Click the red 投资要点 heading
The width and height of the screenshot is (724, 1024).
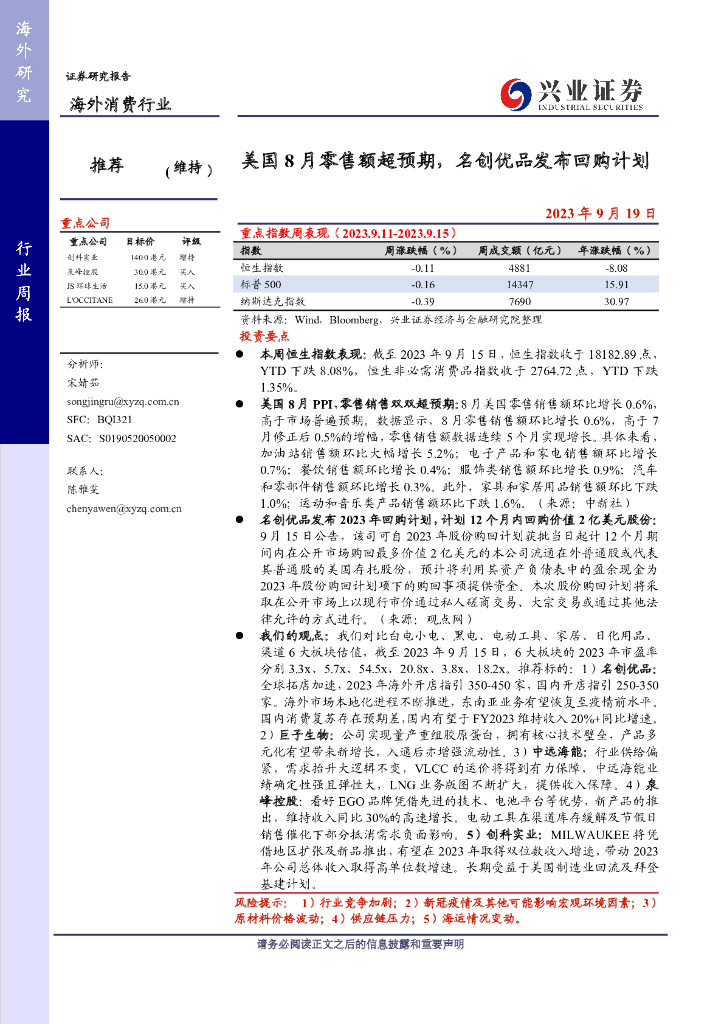click(x=264, y=336)
